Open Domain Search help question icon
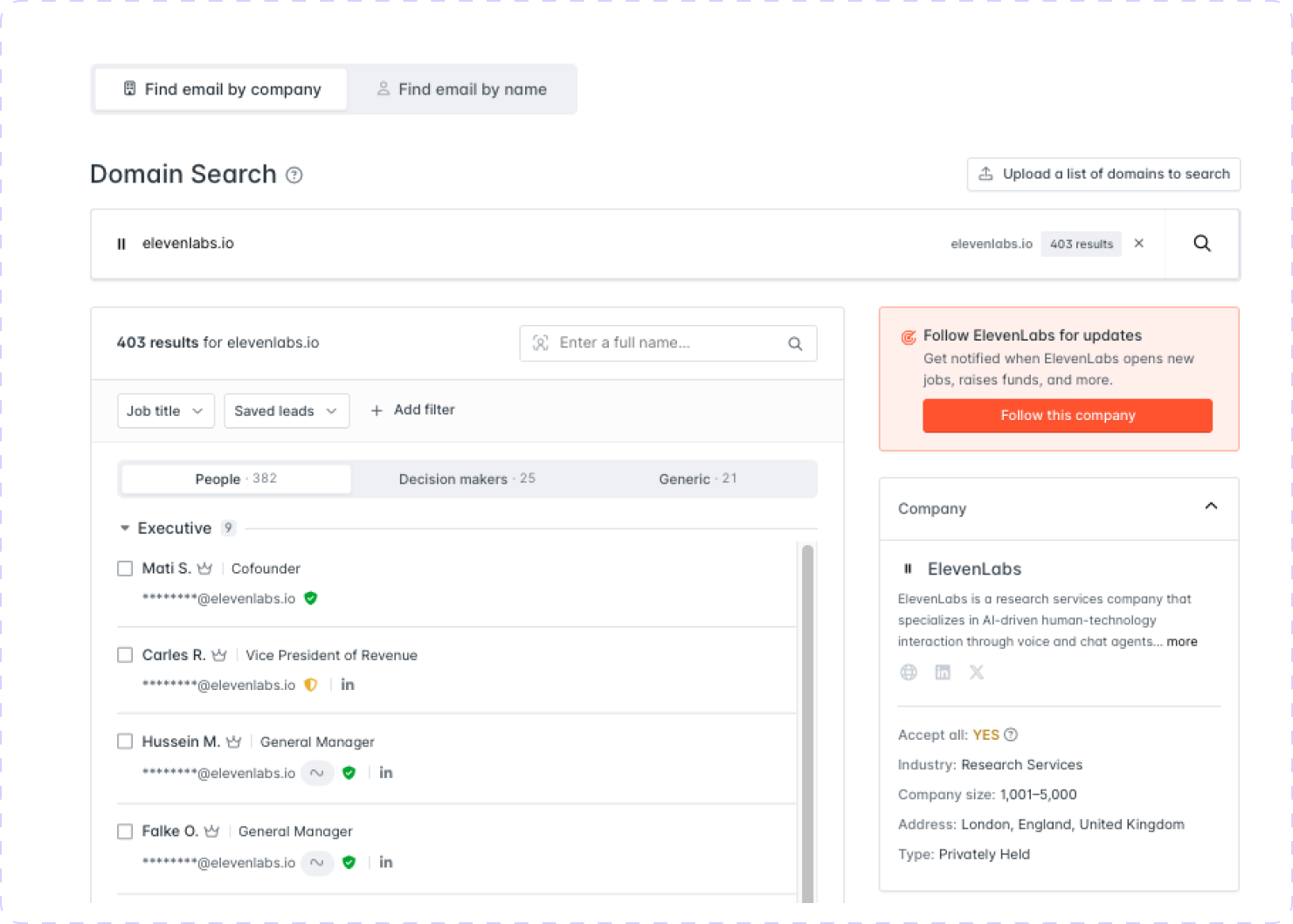This screenshot has height=924, width=1293. (294, 176)
